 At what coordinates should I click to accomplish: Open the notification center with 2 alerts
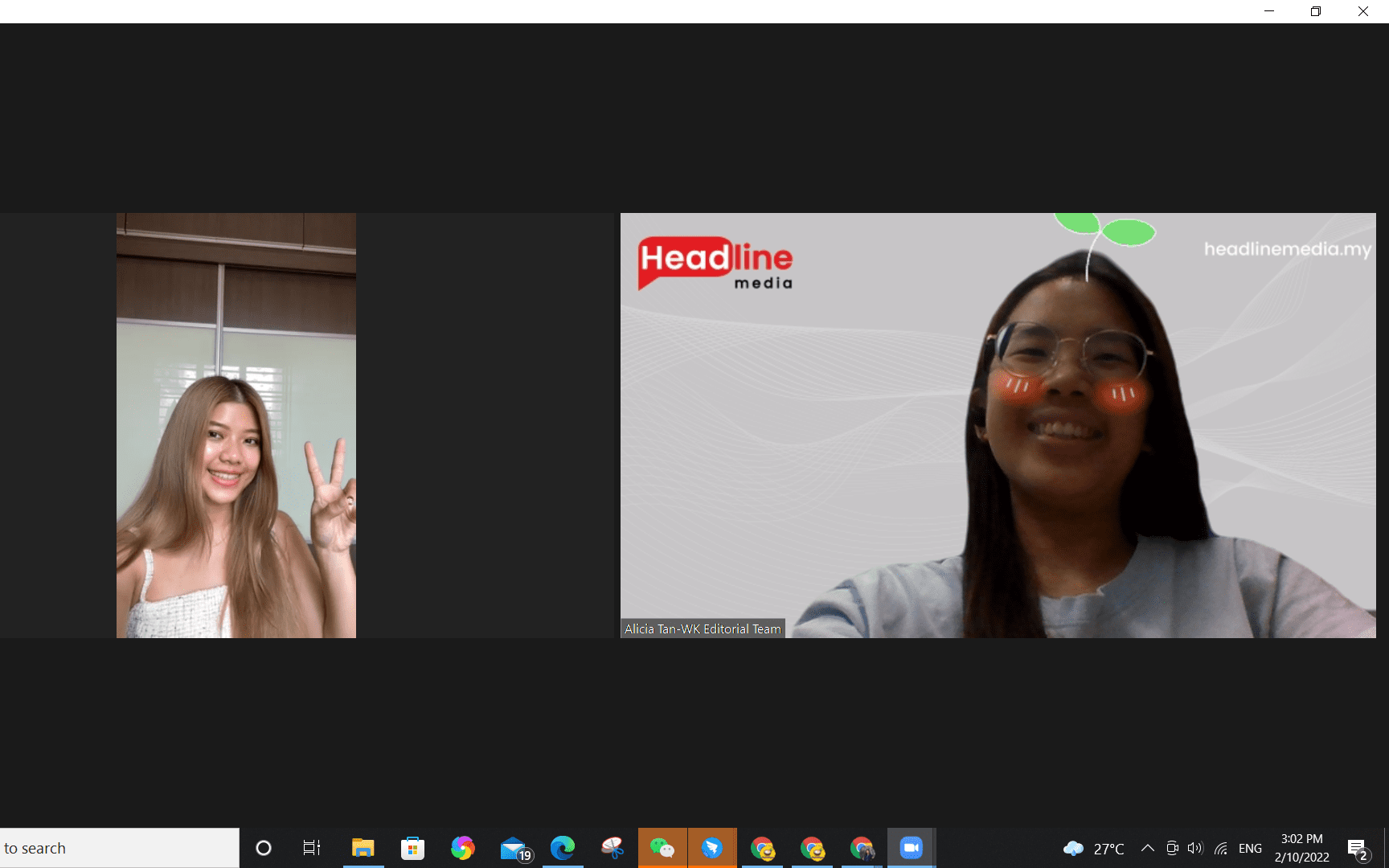pos(1358,849)
